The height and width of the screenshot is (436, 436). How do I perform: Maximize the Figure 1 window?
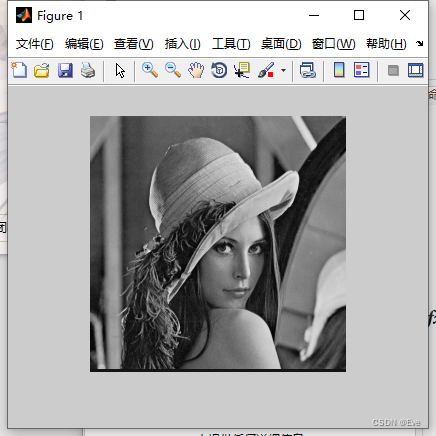359,15
